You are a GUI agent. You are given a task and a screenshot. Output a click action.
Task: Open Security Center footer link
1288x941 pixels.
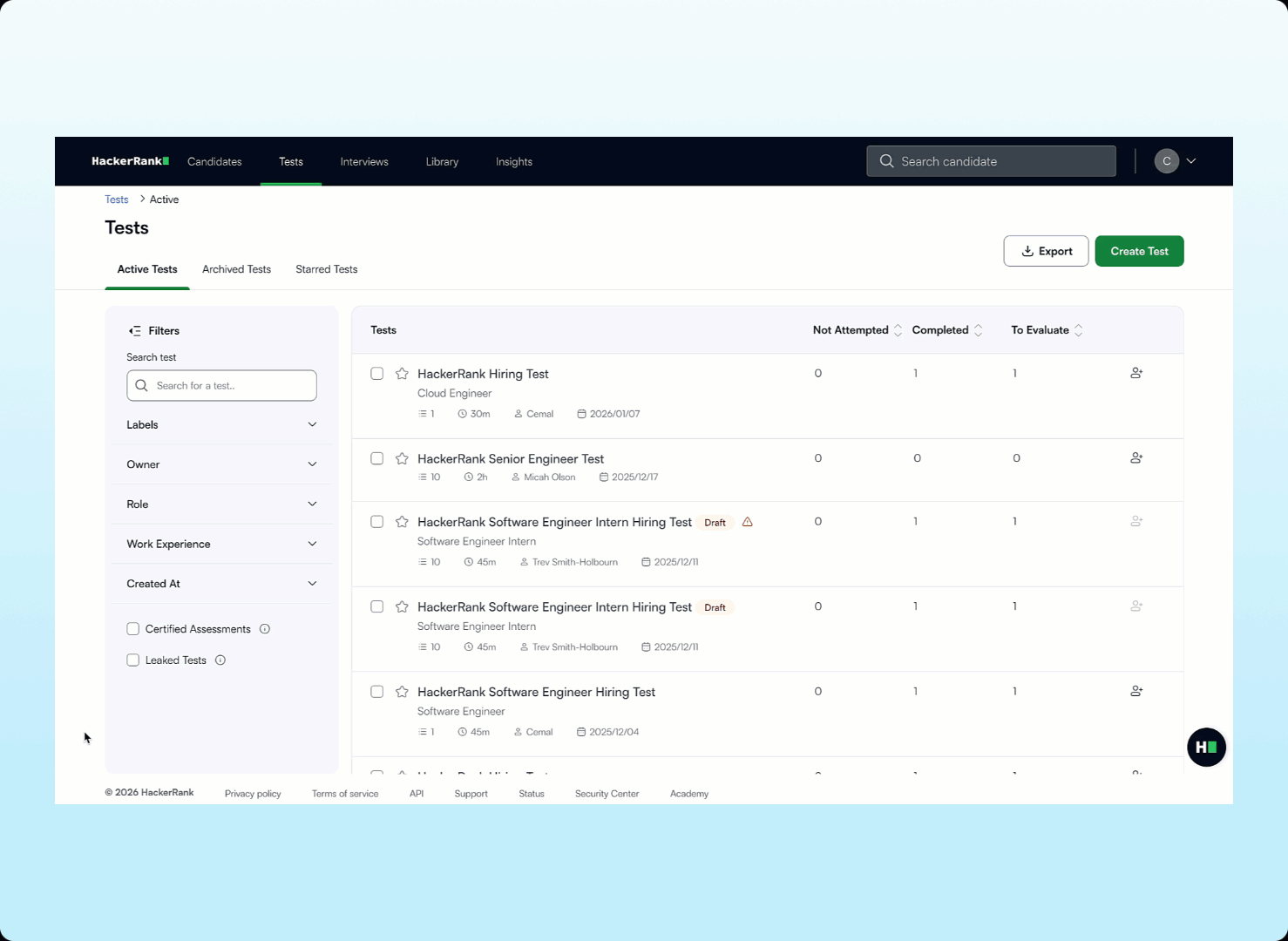click(607, 794)
